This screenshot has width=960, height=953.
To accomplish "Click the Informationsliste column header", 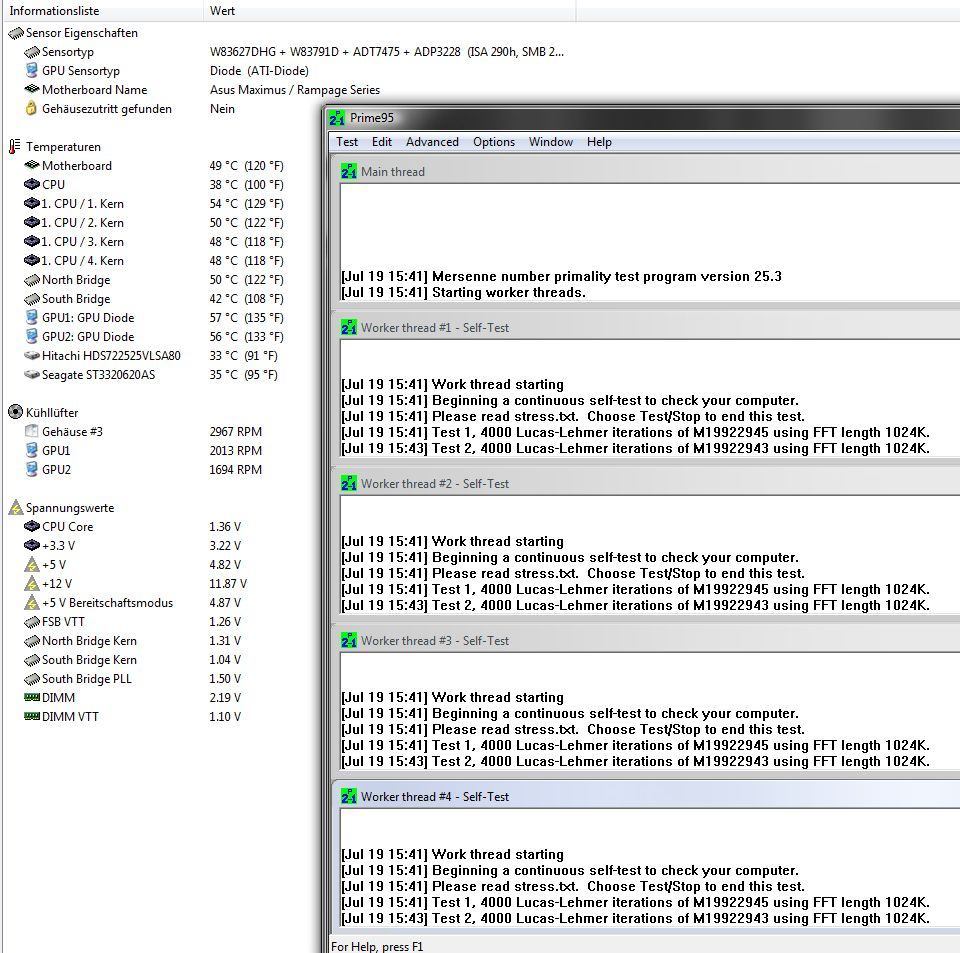I will click(x=103, y=10).
